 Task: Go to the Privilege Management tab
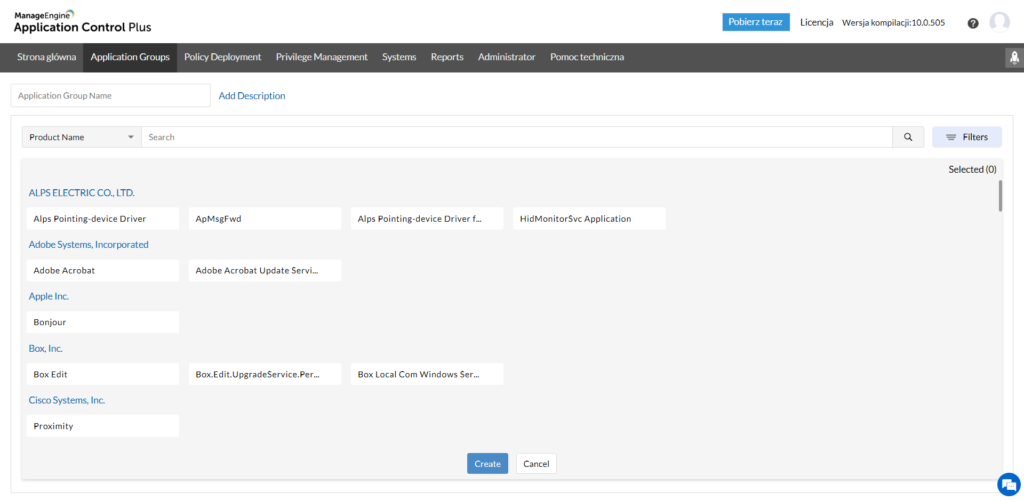click(x=321, y=57)
